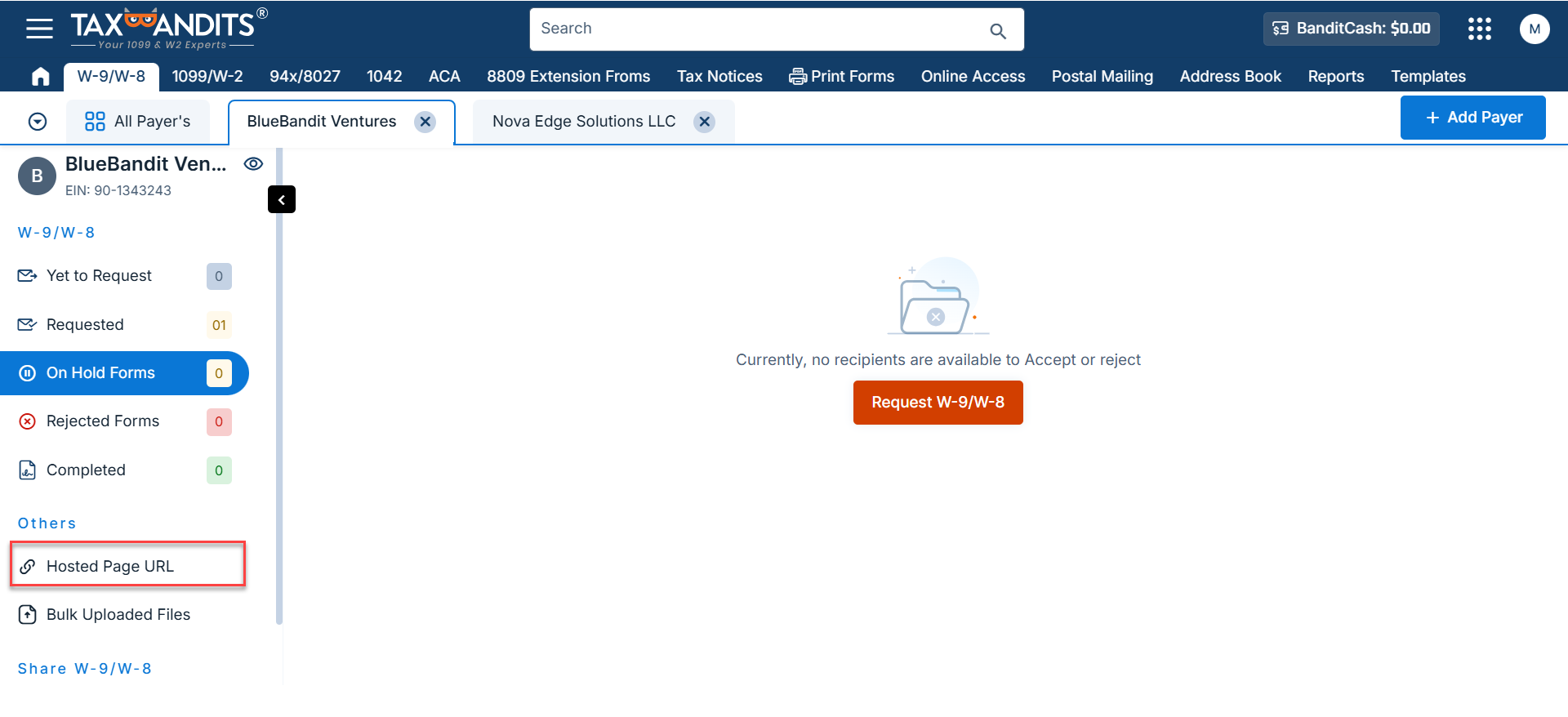The image size is (1568, 717).
Task: Open the 1099/W-2 tab
Action: [207, 77]
